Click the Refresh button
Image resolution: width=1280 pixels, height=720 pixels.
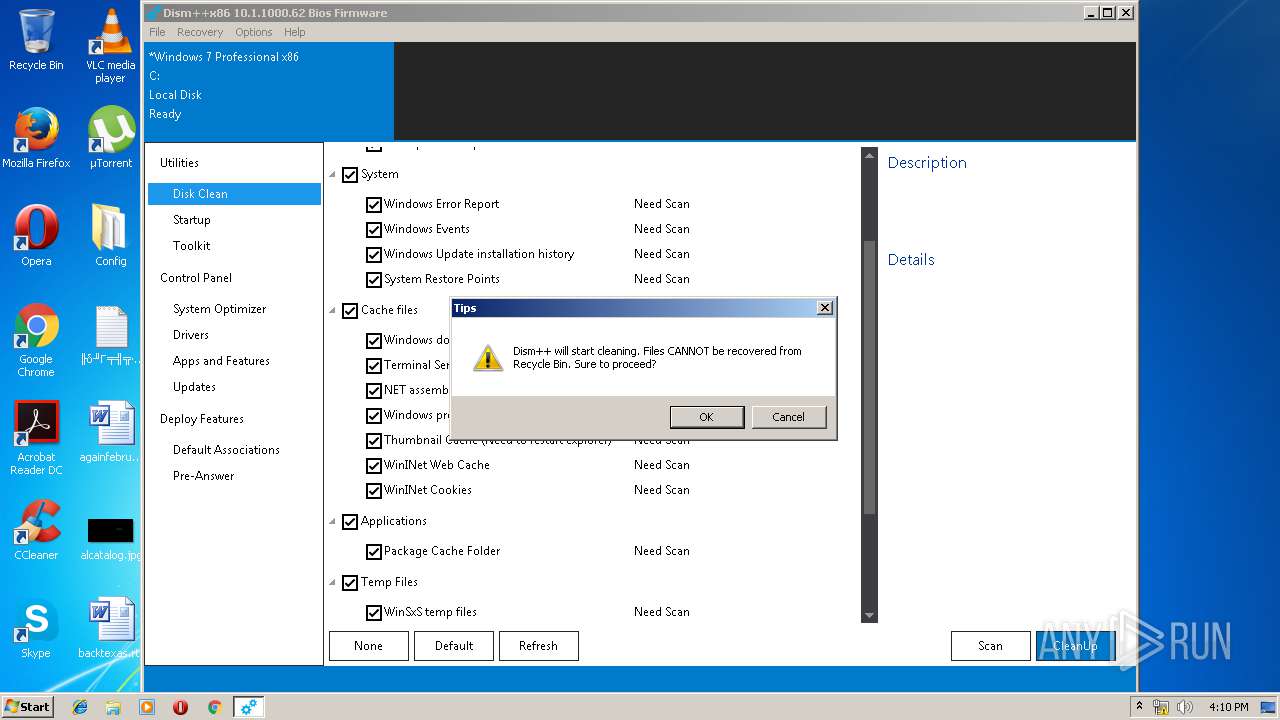538,646
